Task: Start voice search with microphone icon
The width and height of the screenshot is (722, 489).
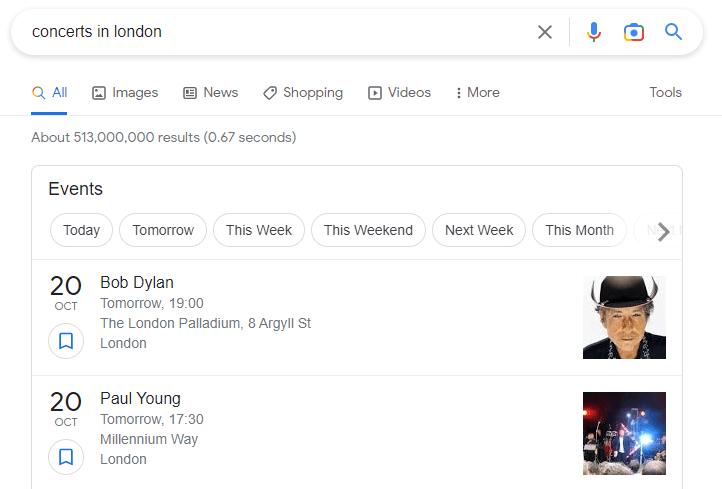Action: tap(594, 32)
